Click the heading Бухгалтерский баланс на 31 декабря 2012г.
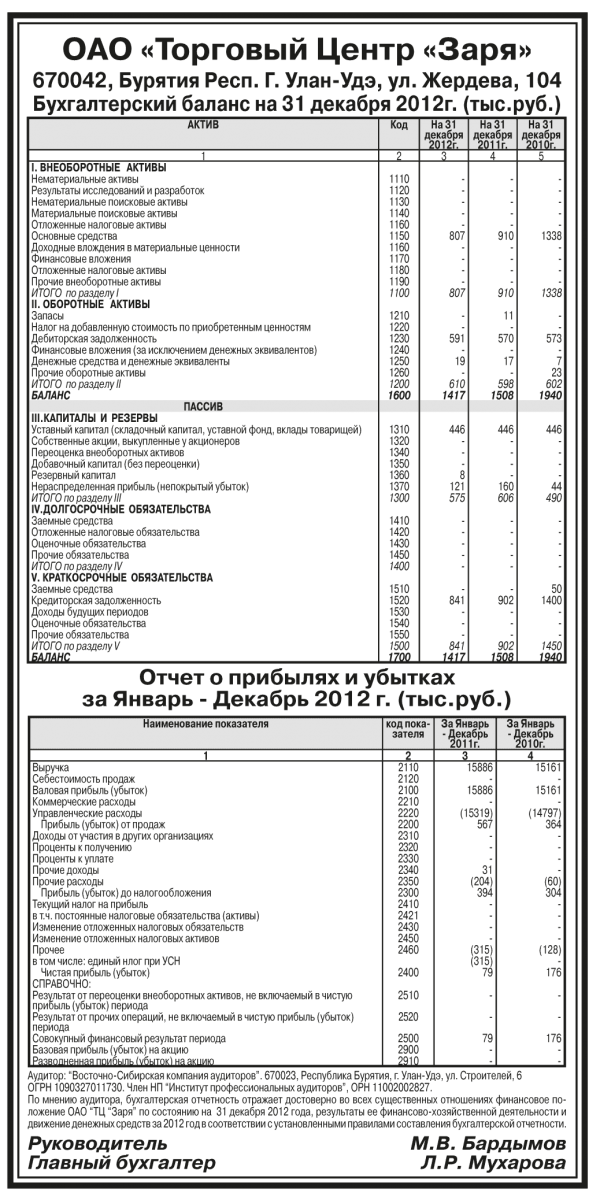 point(298,103)
